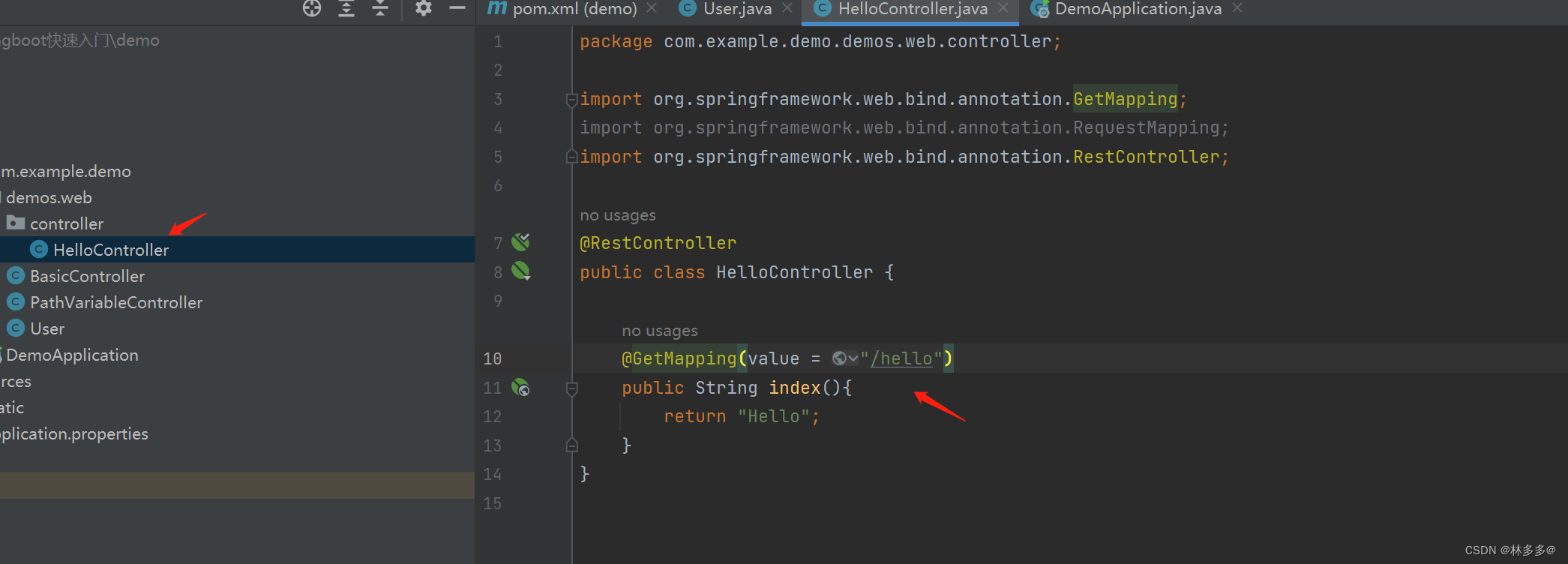Click line number 10 in the gutter

click(x=492, y=358)
